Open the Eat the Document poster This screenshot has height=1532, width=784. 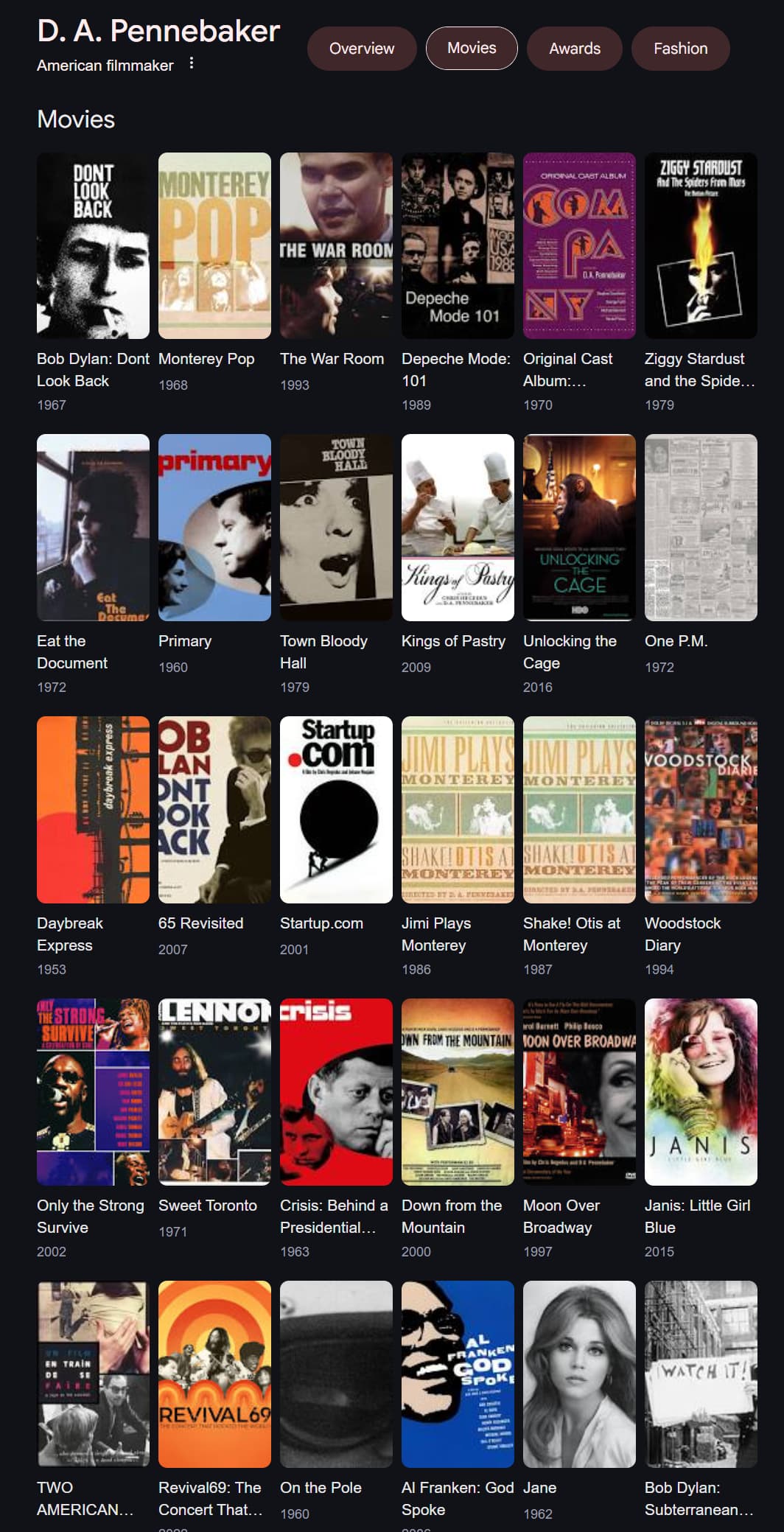pyautogui.click(x=93, y=528)
